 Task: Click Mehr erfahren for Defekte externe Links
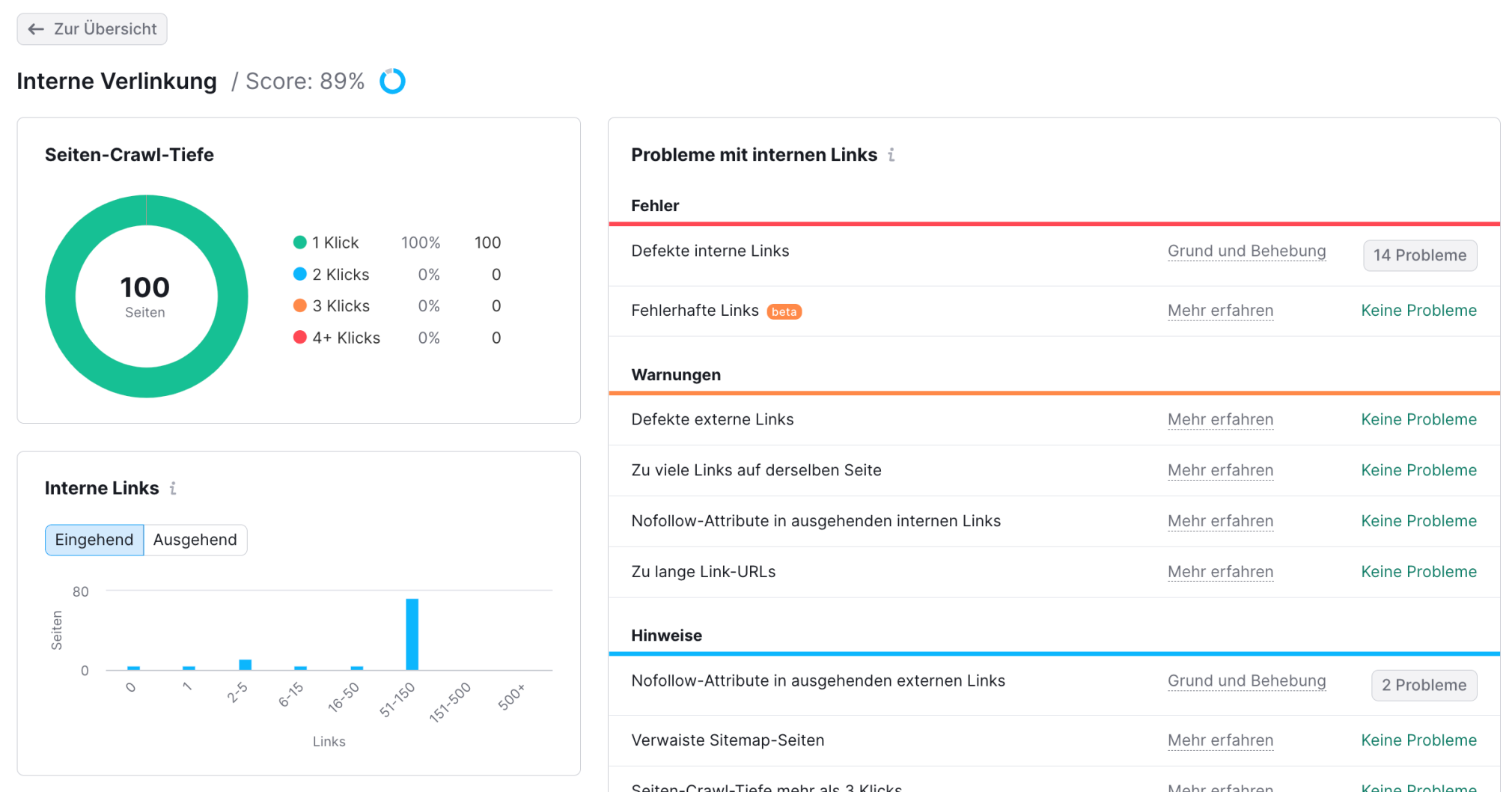tap(1220, 419)
